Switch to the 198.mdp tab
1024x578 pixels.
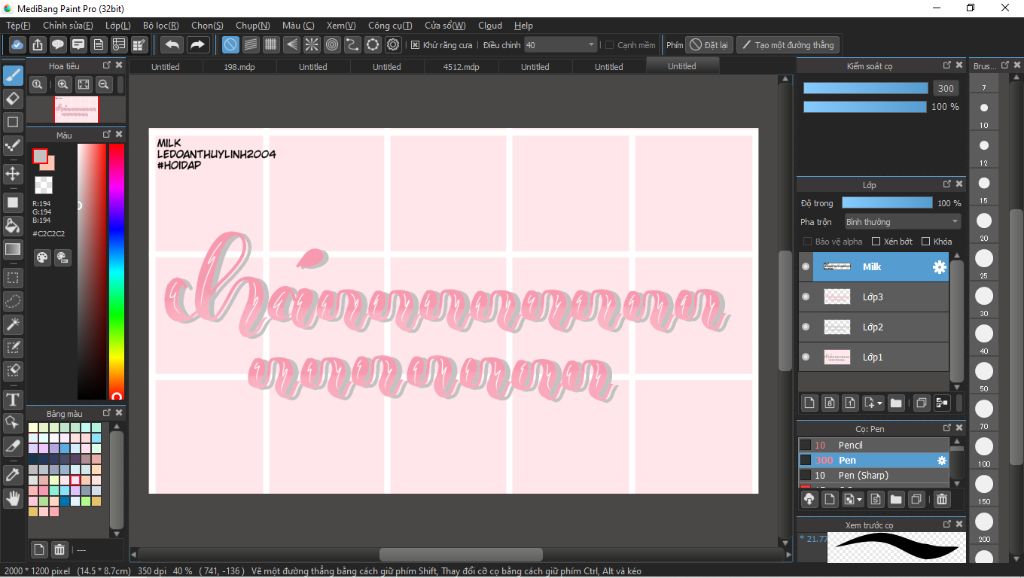click(x=239, y=67)
